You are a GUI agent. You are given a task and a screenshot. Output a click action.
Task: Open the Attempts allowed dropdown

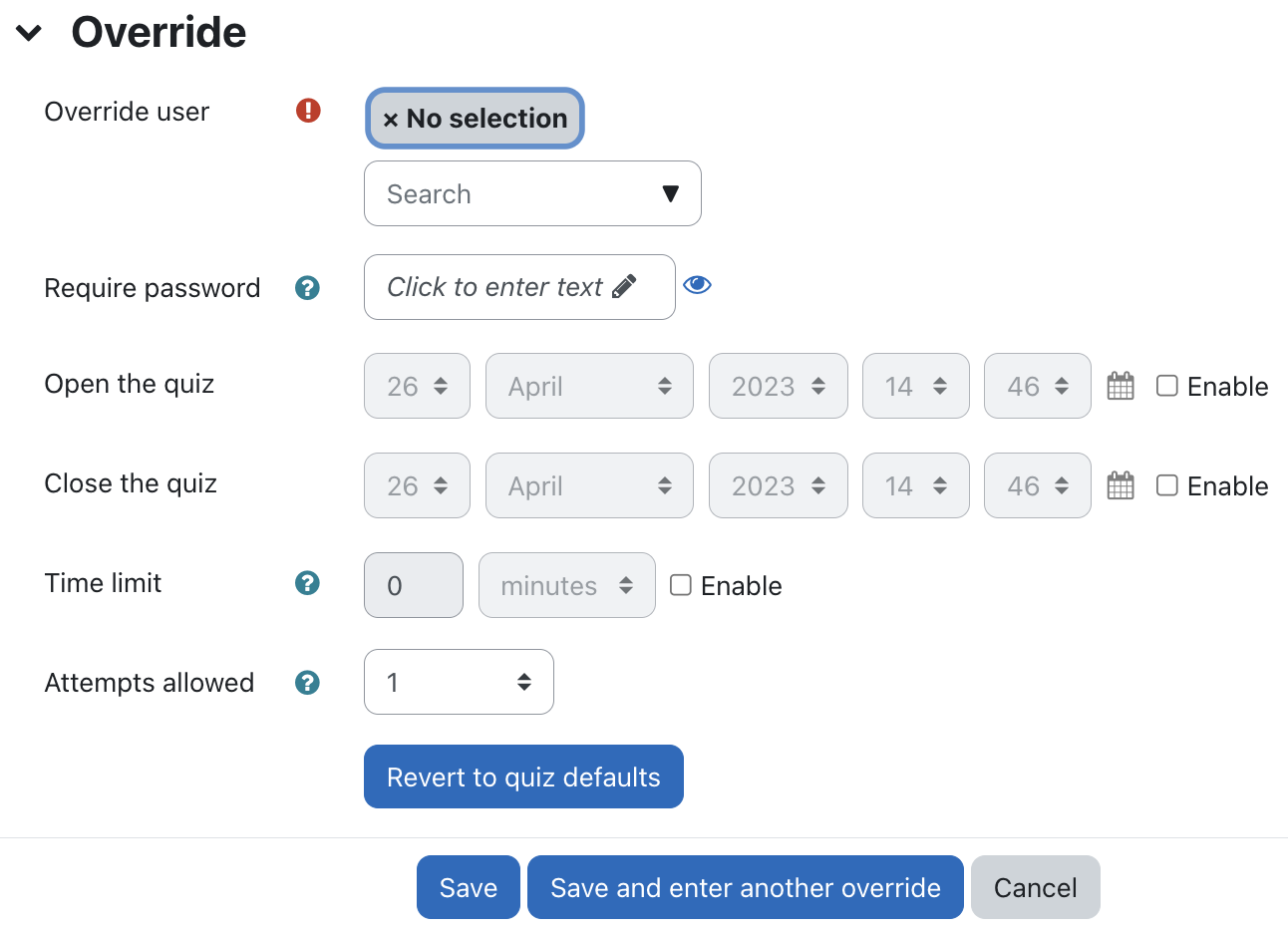pyautogui.click(x=459, y=682)
